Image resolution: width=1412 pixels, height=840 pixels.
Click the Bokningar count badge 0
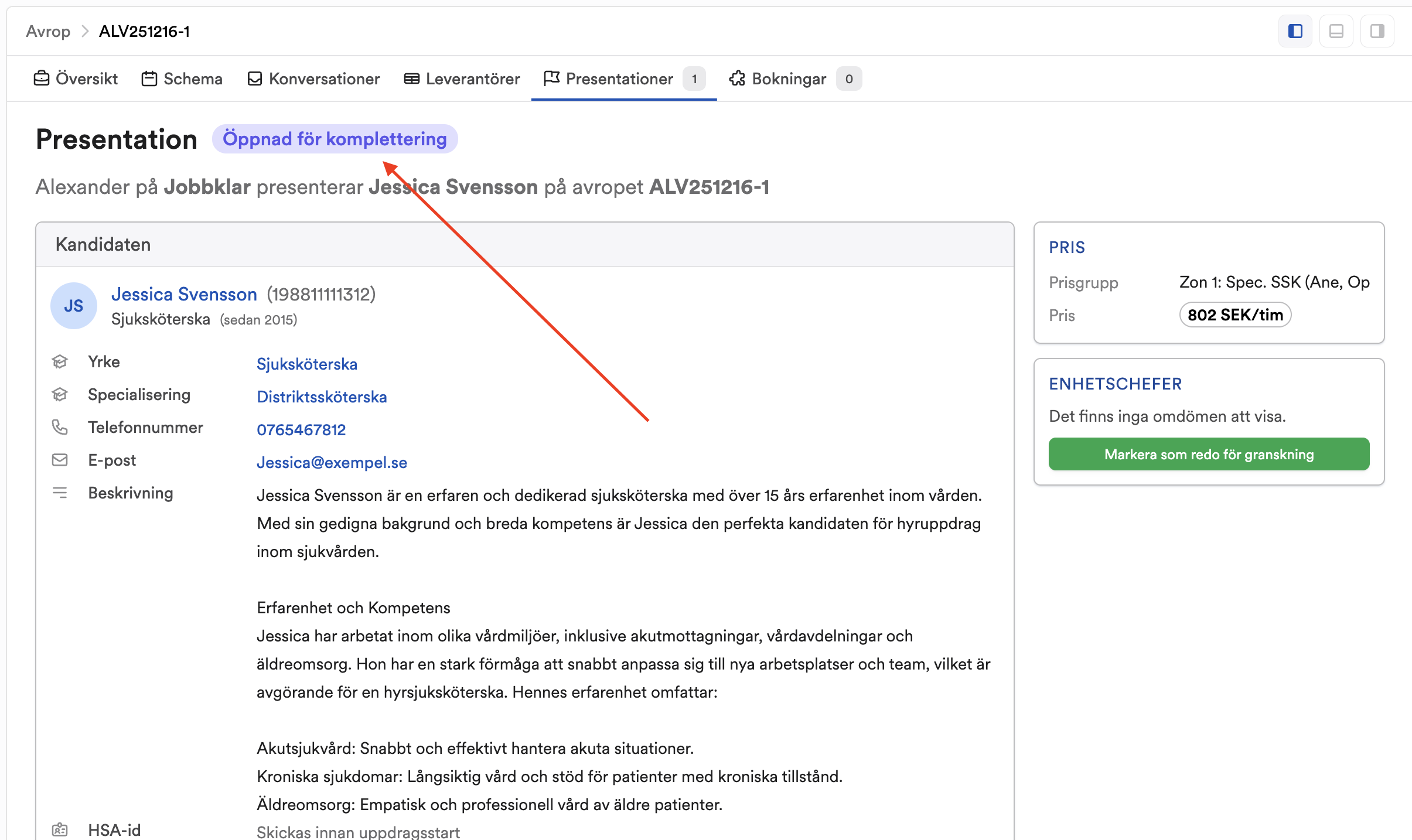(x=849, y=78)
